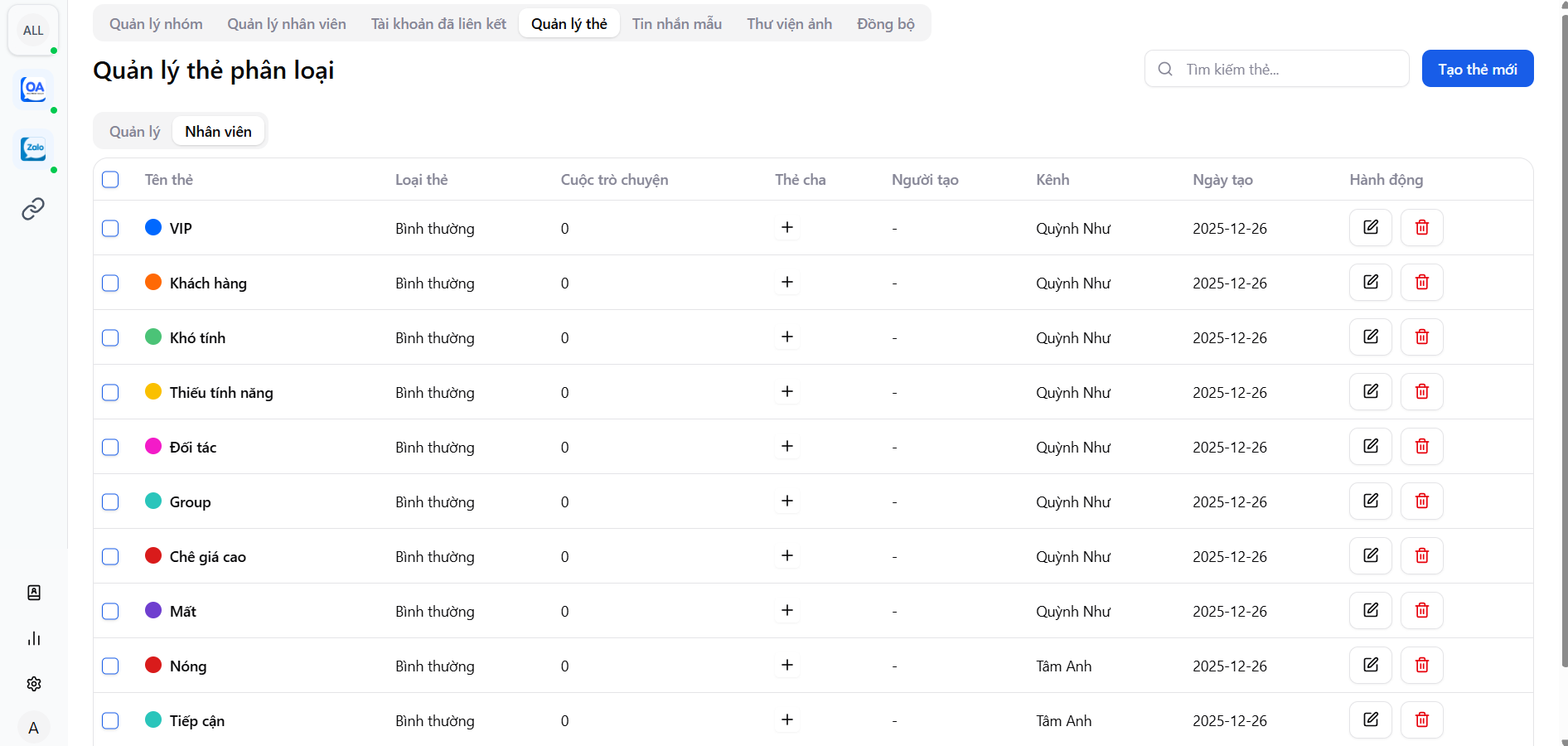Open the statistics bar chart icon
This screenshot has width=1568, height=746.
(34, 638)
